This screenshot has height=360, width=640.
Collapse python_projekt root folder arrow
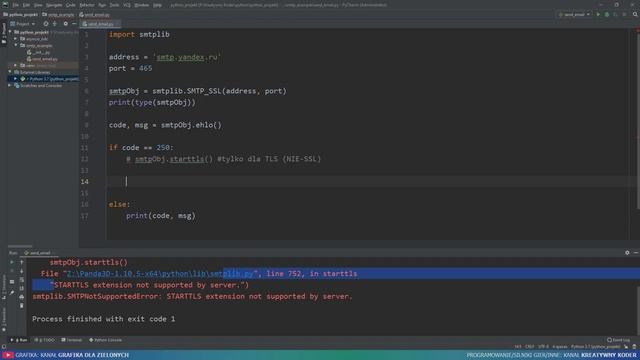tap(11, 32)
